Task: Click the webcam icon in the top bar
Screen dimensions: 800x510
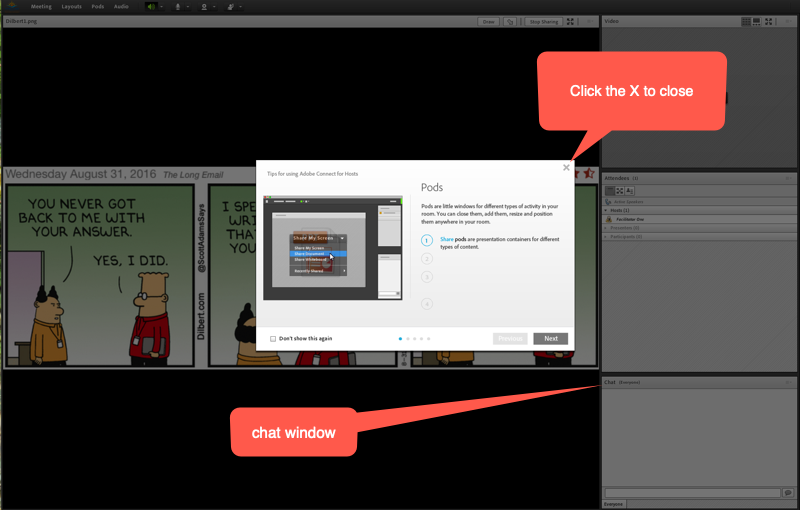Action: (x=203, y=6)
